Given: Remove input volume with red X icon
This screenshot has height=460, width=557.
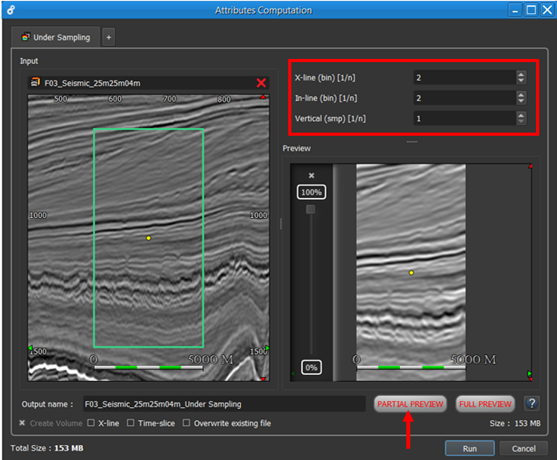Looking at the screenshot, I should click(x=261, y=83).
